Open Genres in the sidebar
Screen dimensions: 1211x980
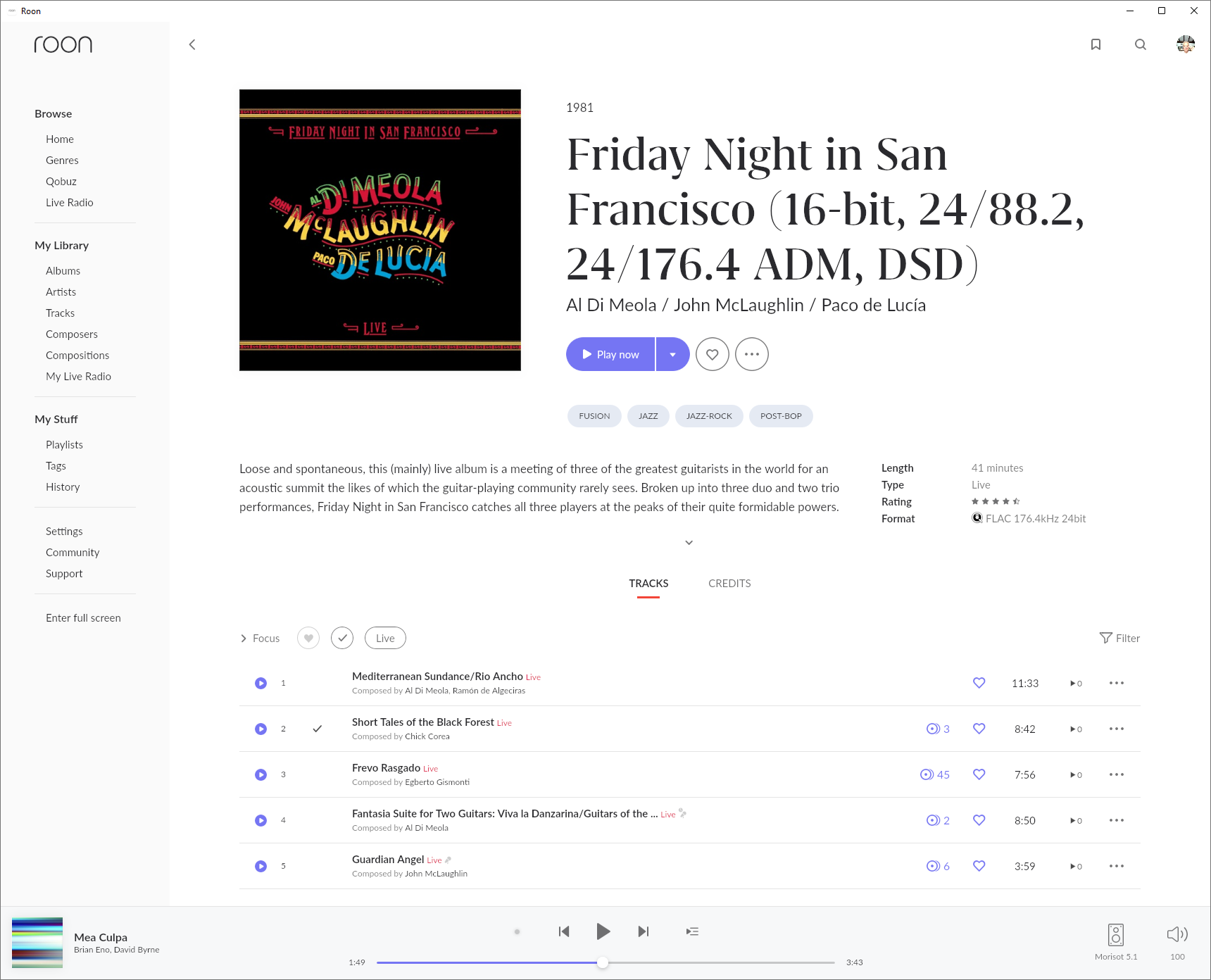point(62,161)
